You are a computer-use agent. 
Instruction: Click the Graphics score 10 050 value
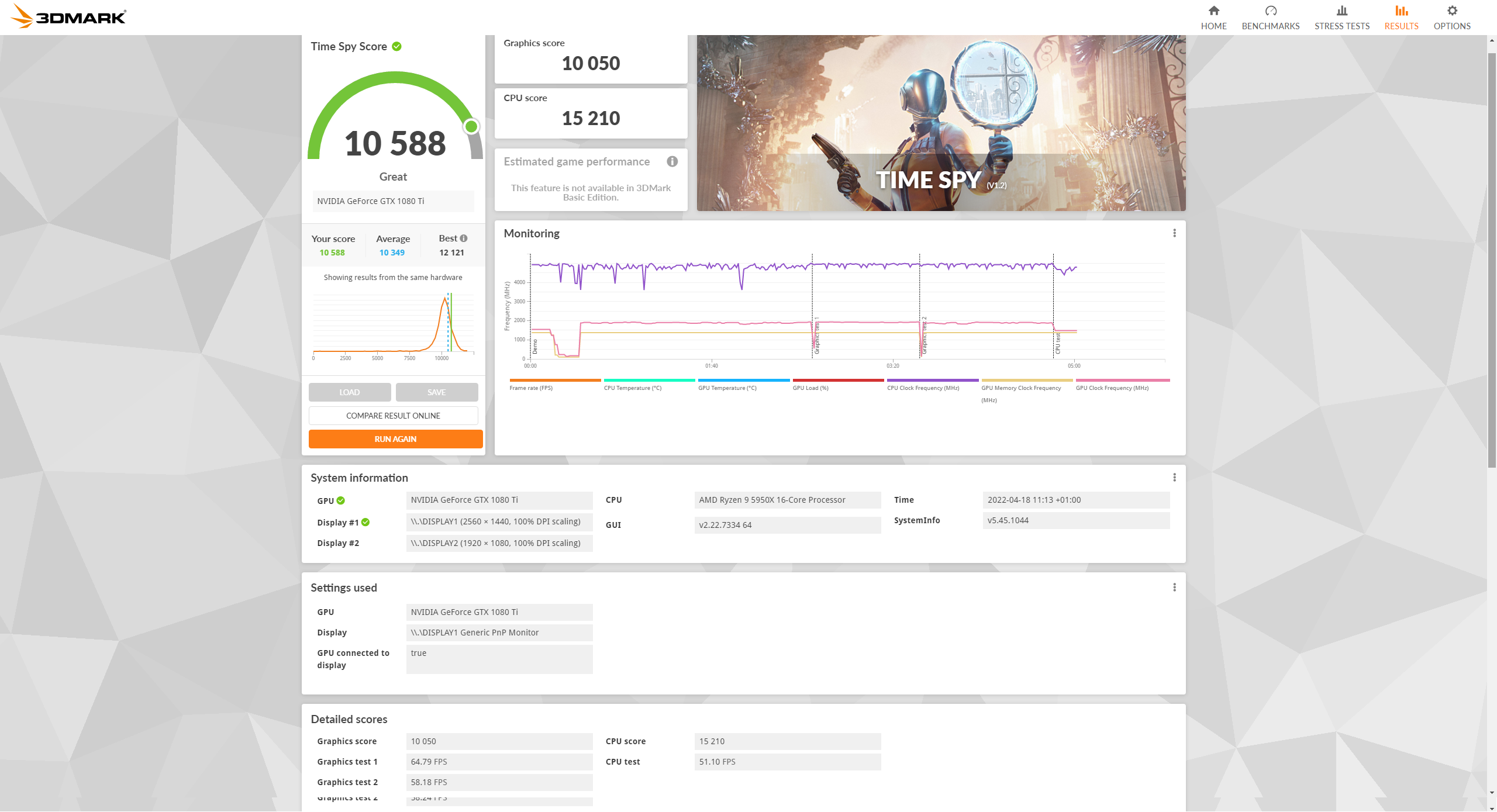591,63
